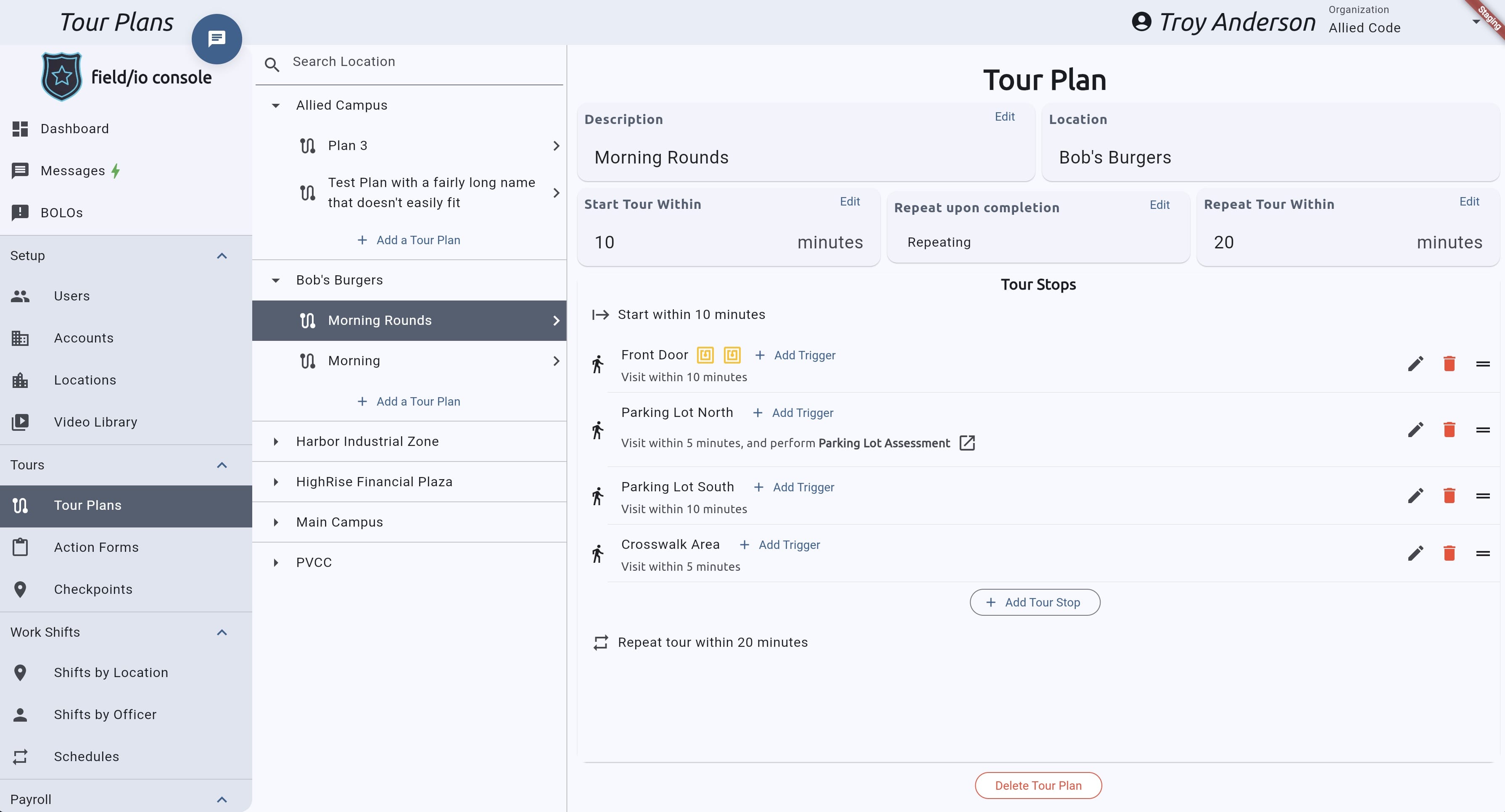Image resolution: width=1505 pixels, height=812 pixels.
Task: Click the Dashboard grid icon
Action: [21, 129]
